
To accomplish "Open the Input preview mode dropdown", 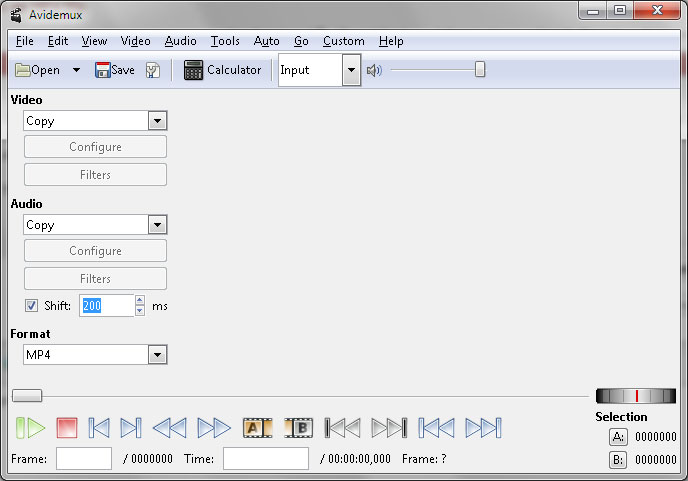I will (x=350, y=70).
